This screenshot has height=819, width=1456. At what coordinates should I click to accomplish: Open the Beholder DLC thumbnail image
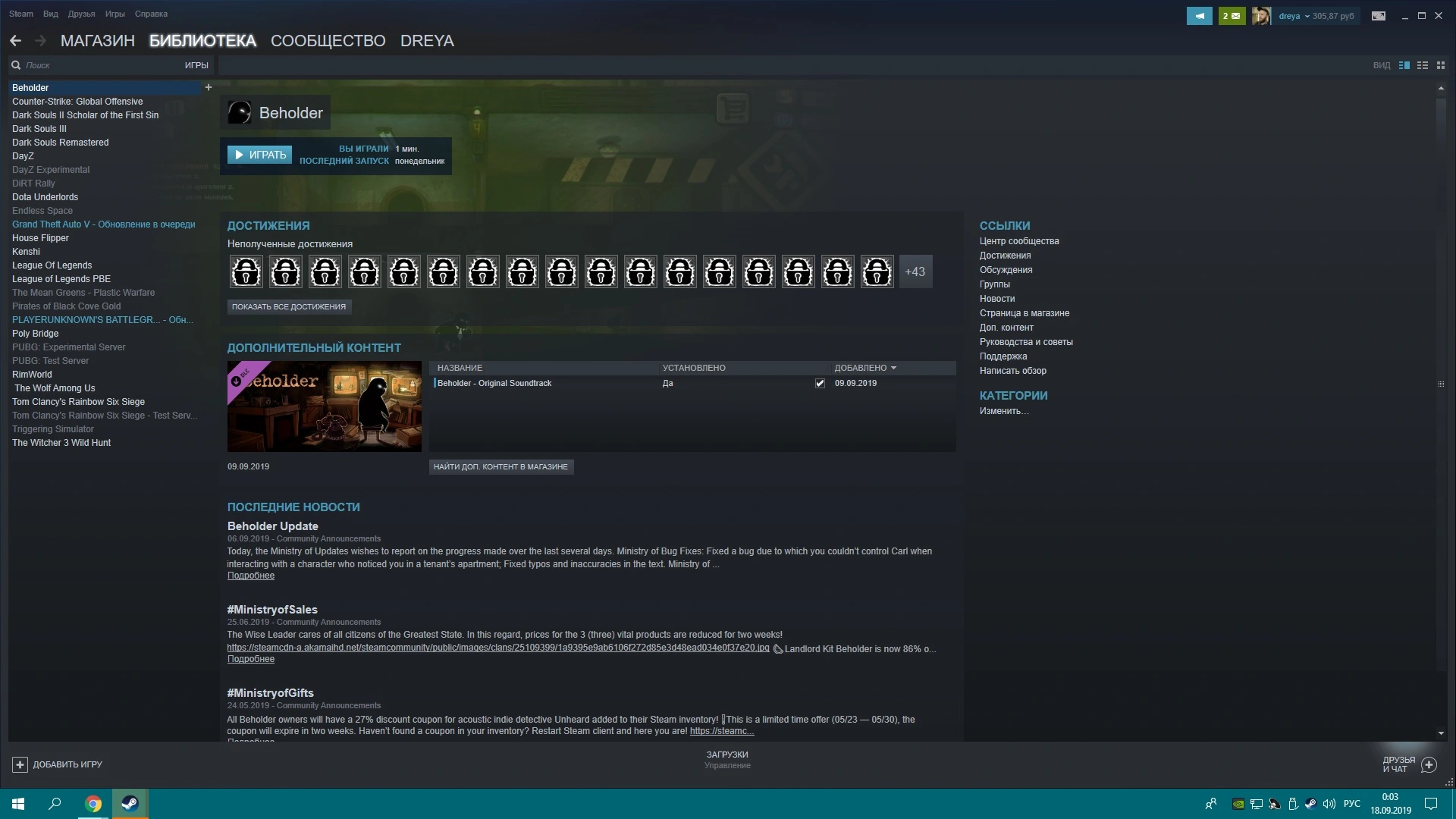[325, 406]
